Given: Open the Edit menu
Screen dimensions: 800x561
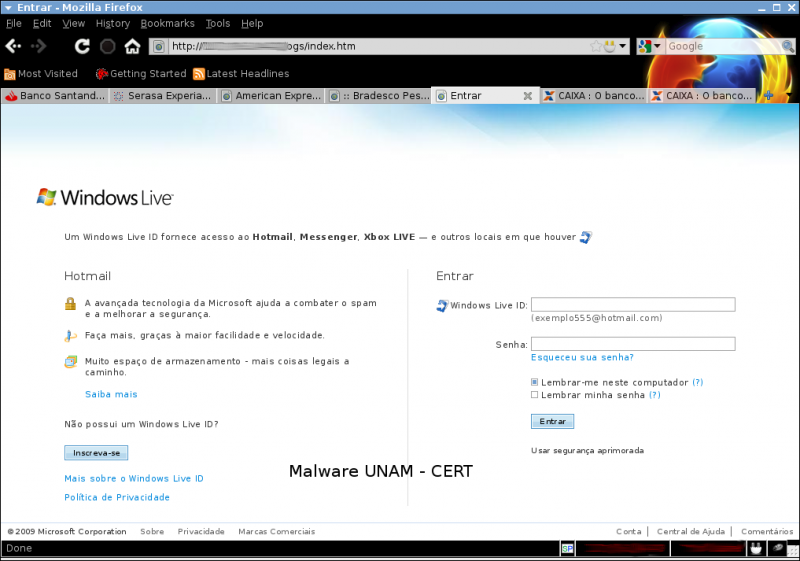Looking at the screenshot, I should [x=42, y=23].
